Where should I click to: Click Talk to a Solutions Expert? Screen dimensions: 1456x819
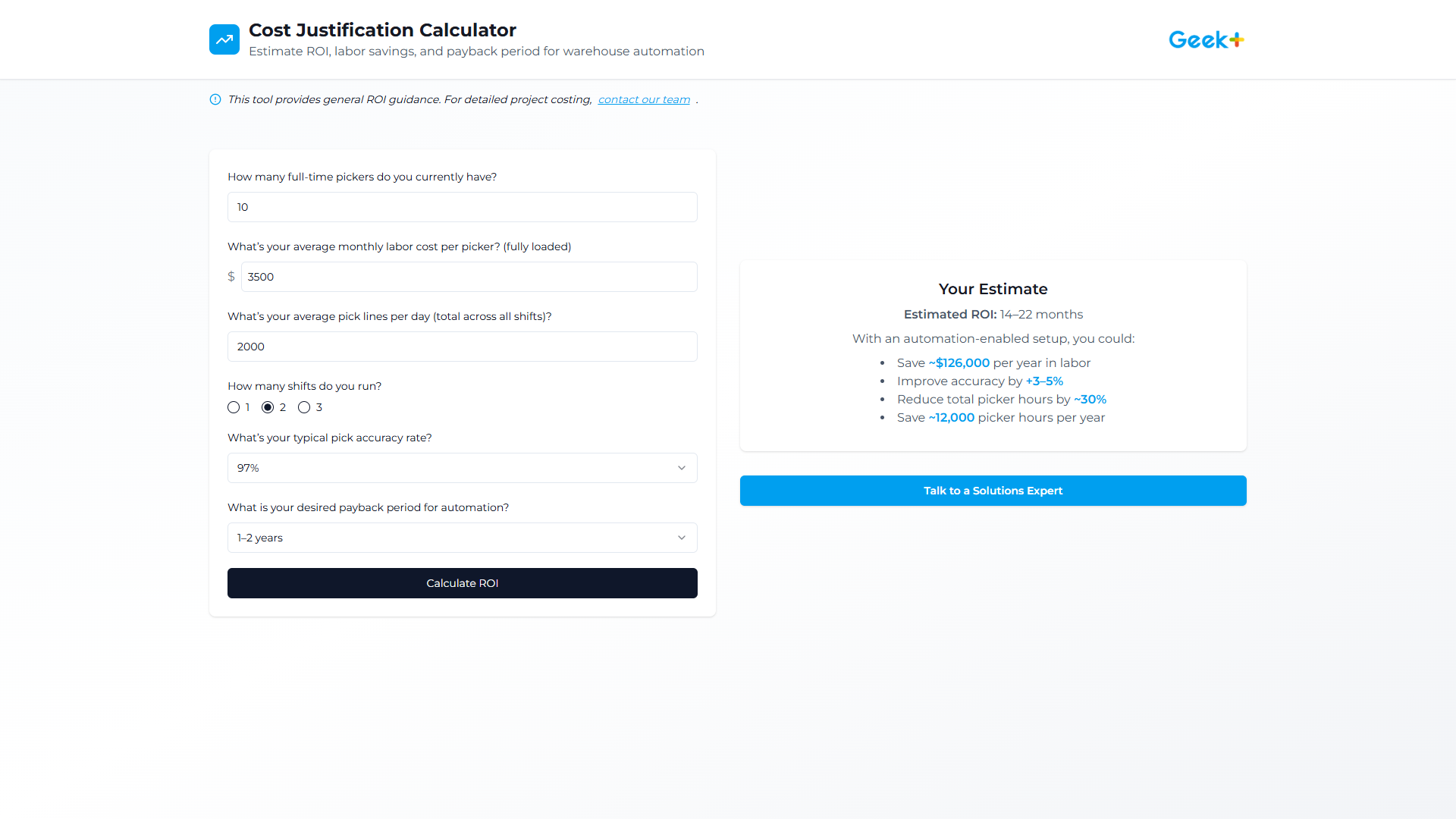click(x=993, y=491)
